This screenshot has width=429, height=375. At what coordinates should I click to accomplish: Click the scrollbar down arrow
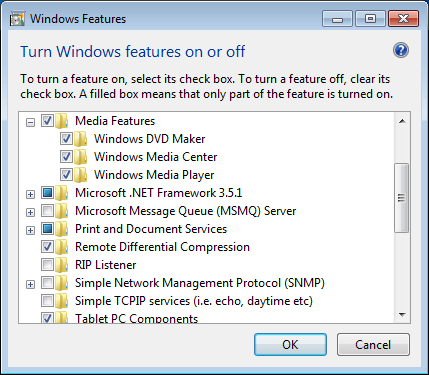402,315
